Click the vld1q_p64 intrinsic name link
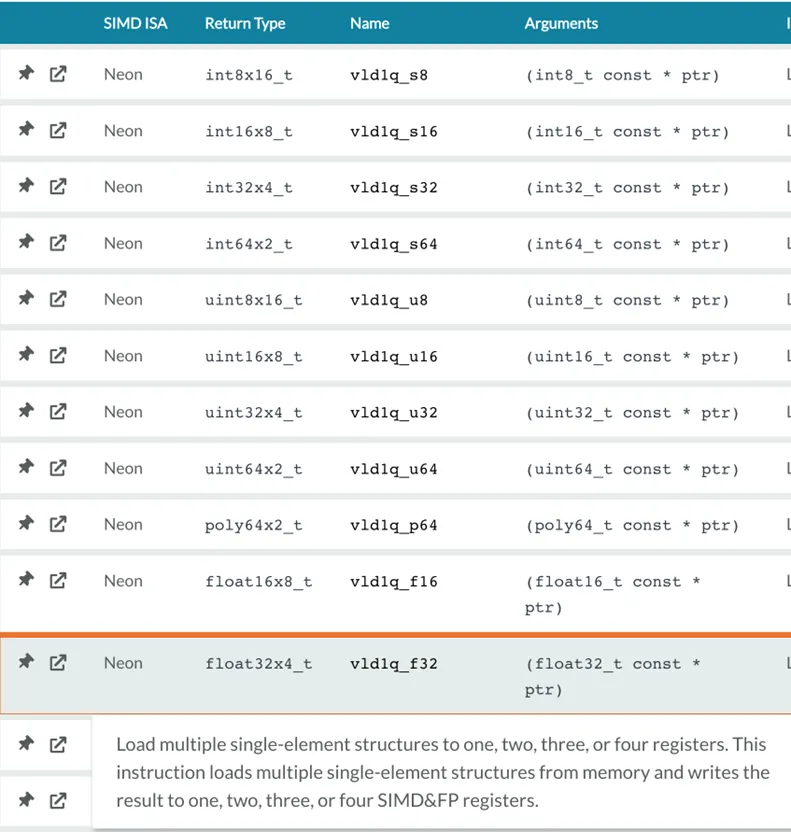791x832 pixels. coord(393,525)
